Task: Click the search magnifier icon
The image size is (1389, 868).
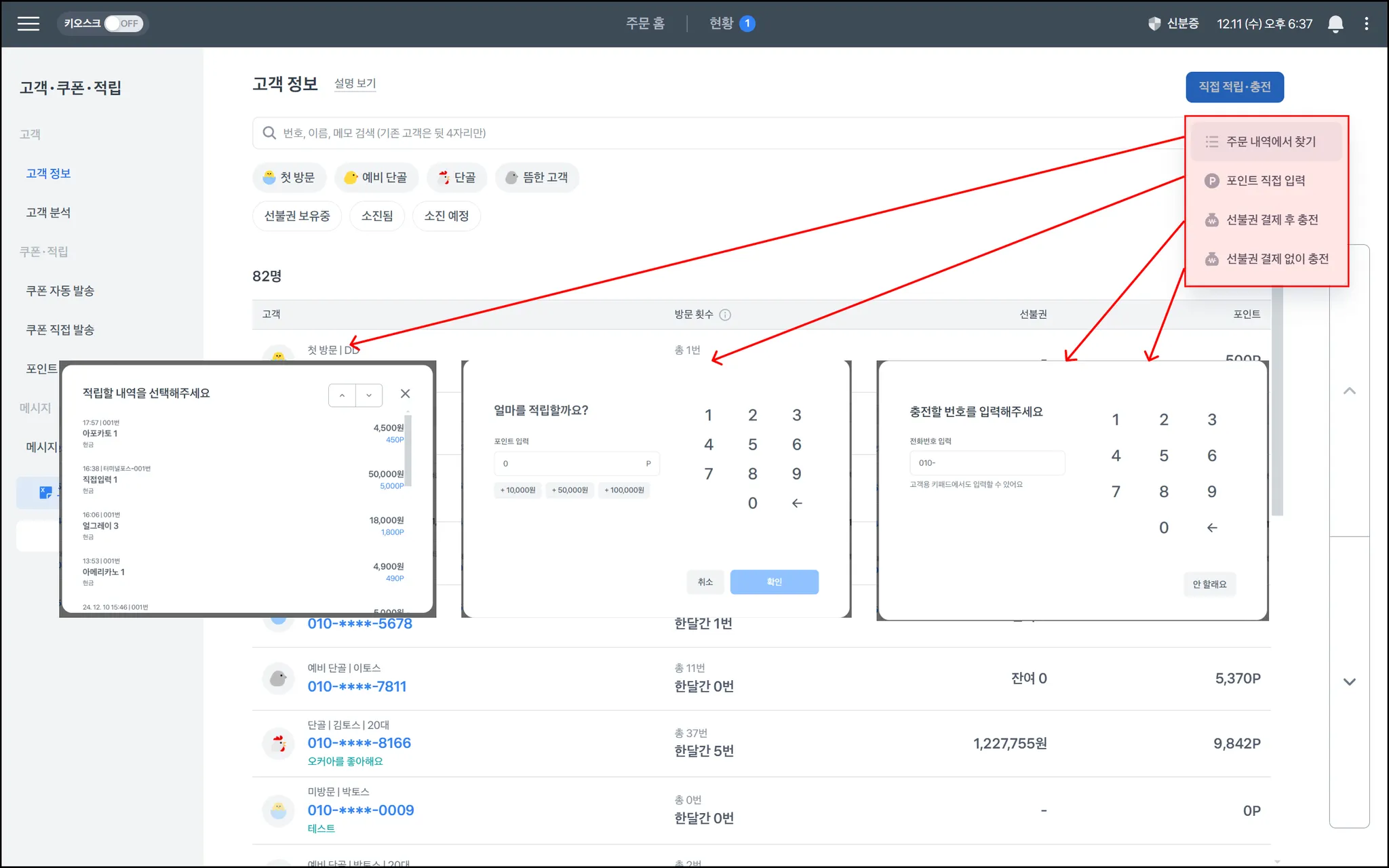Action: pos(269,133)
